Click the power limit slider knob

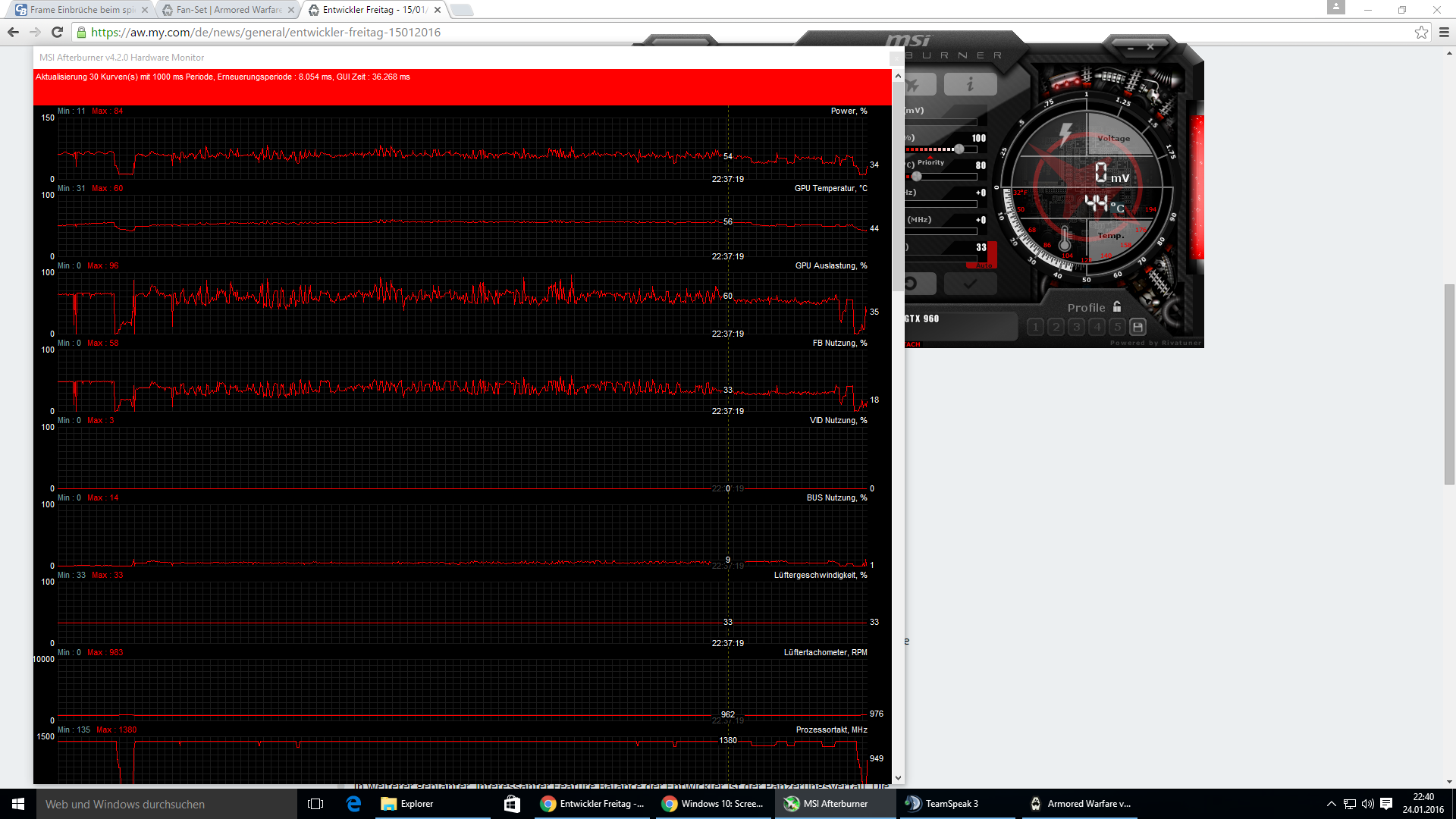coord(959,149)
